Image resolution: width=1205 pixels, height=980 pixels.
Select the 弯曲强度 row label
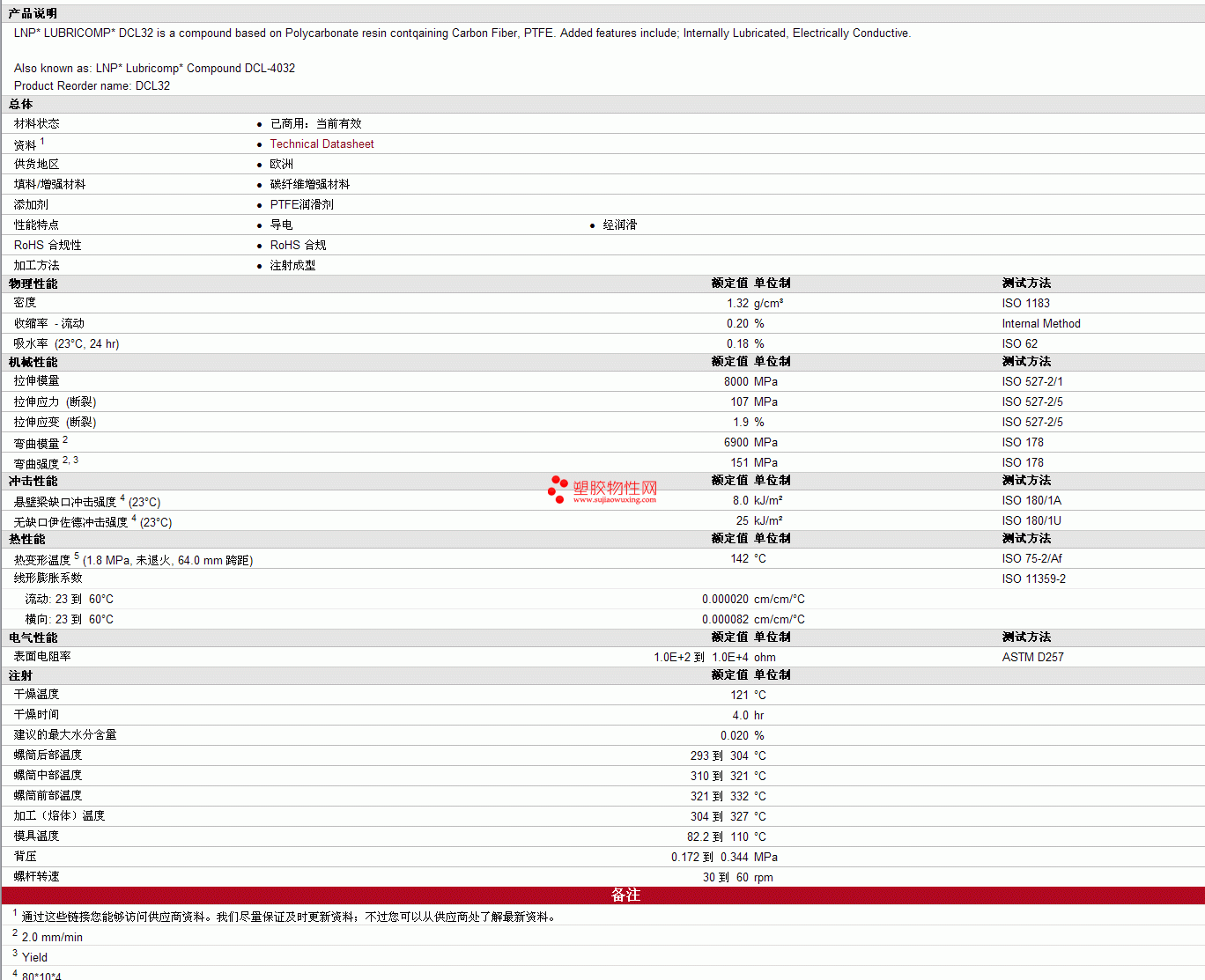click(x=46, y=462)
